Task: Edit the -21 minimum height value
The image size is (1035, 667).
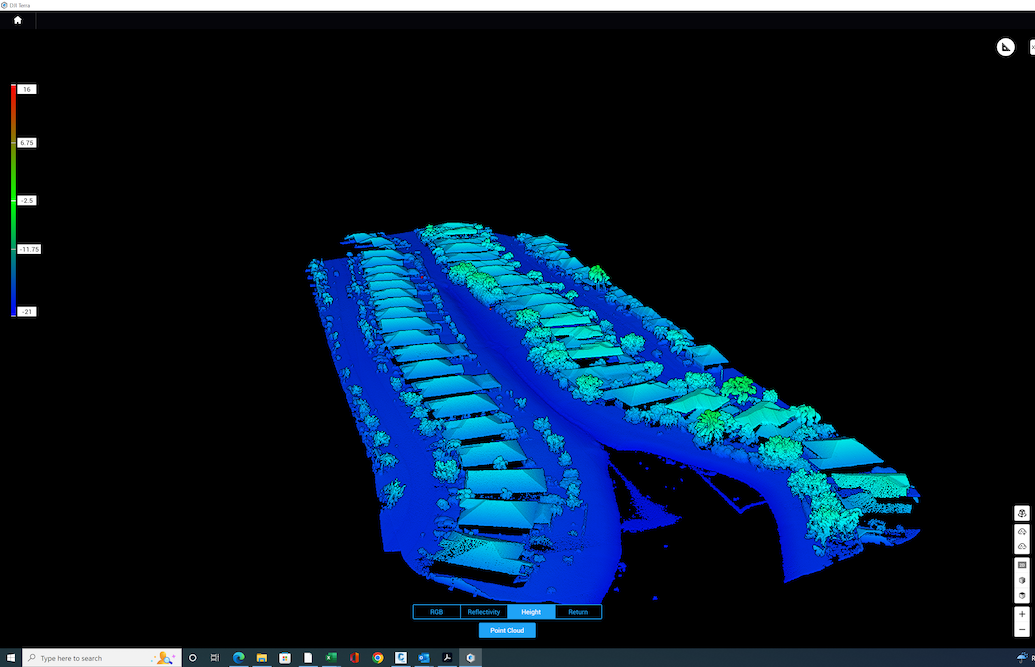Action: [27, 312]
